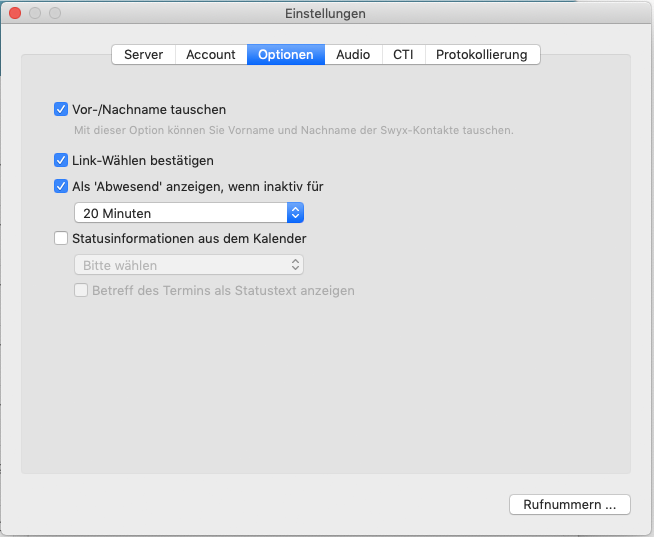
Task: Go to the Audio tab
Action: pos(353,55)
